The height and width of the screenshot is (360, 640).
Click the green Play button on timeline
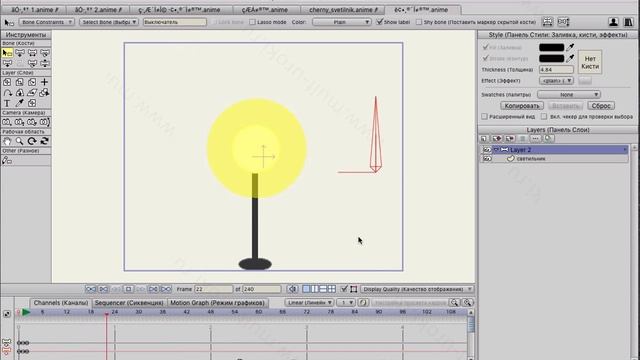[26, 312]
